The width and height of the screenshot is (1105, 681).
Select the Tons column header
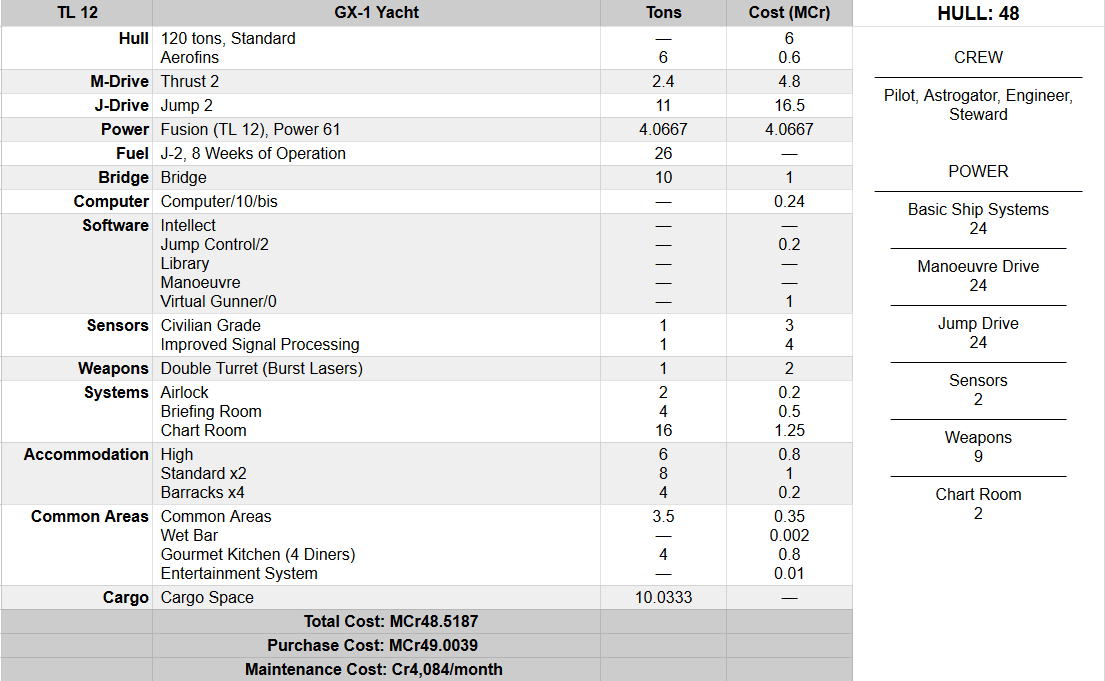pyautogui.click(x=663, y=13)
